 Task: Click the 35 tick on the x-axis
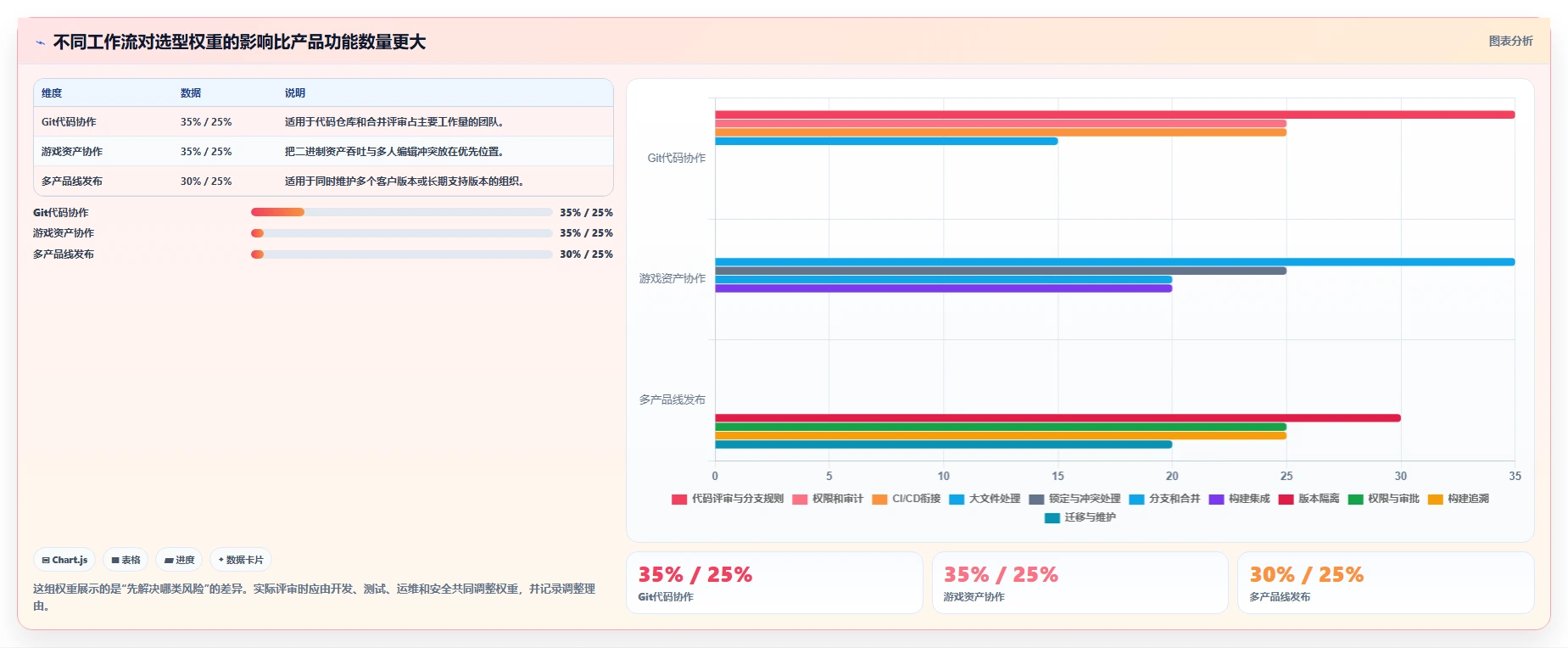[1515, 476]
